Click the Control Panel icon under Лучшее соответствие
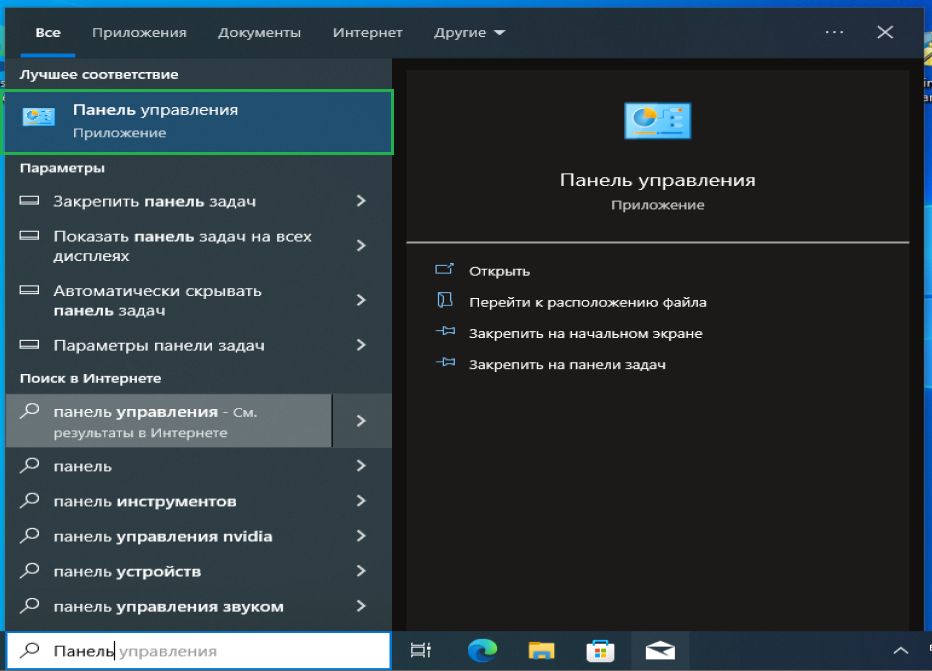The image size is (932, 671). click(x=38, y=118)
